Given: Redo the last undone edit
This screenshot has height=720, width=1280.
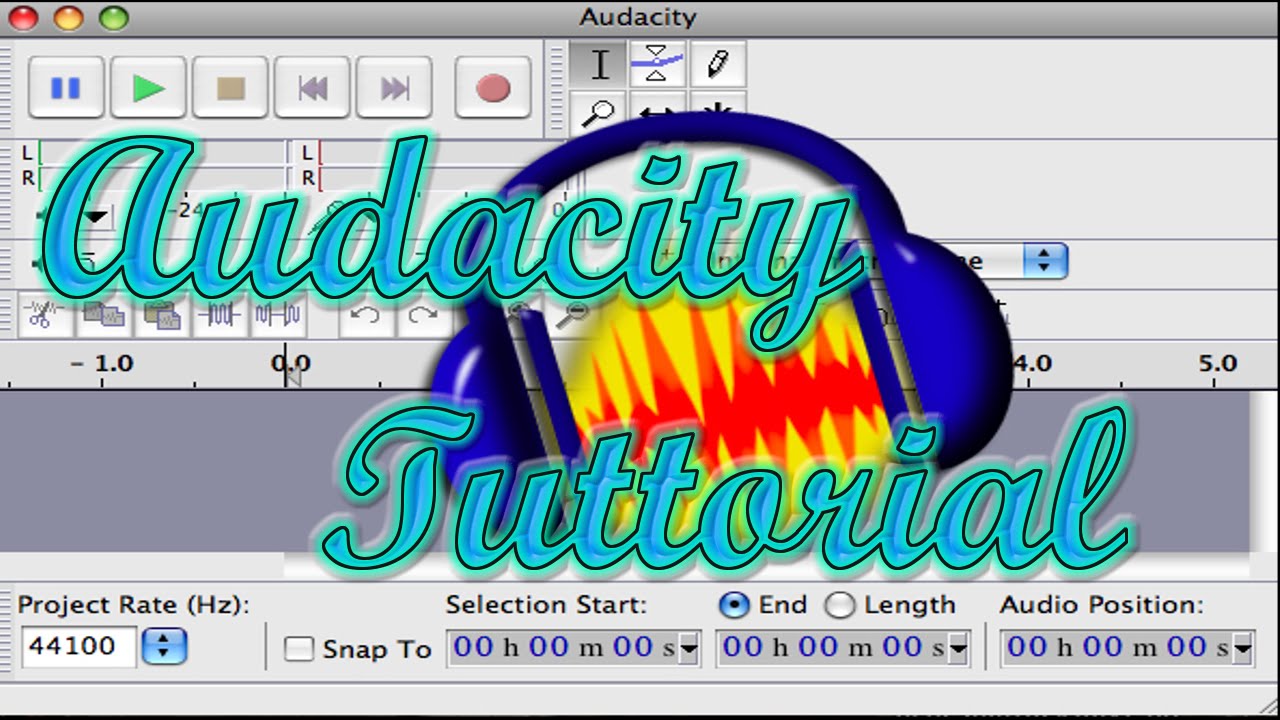Looking at the screenshot, I should [424, 316].
